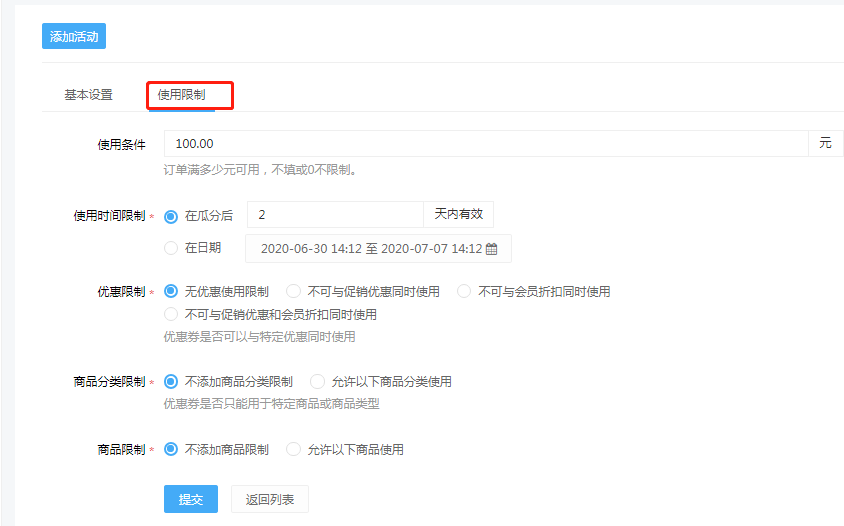Click the 添加活动 button
Image resolution: width=844 pixels, height=526 pixels.
[74, 36]
